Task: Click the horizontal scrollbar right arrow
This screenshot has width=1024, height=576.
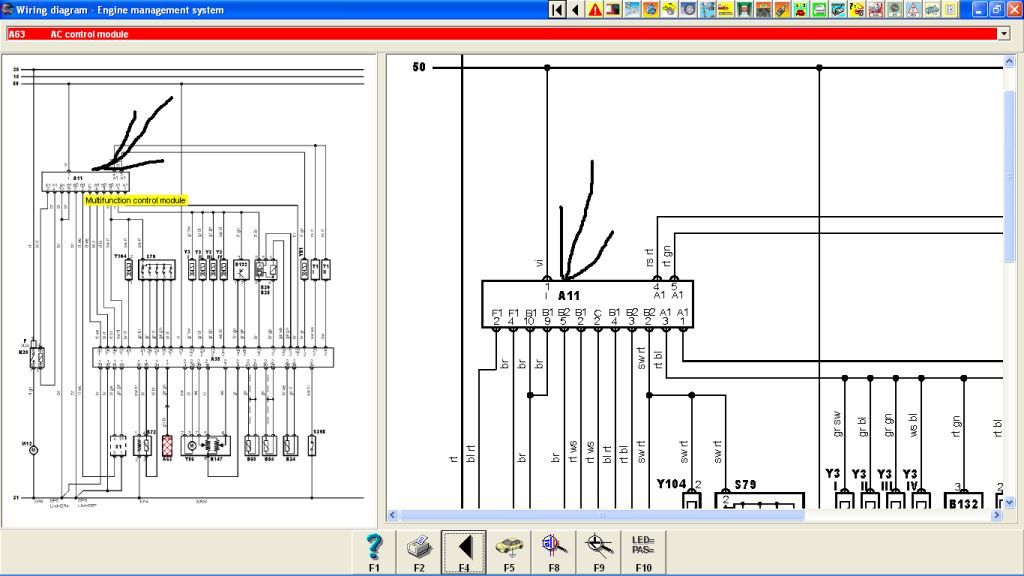Action: pyautogui.click(x=997, y=515)
